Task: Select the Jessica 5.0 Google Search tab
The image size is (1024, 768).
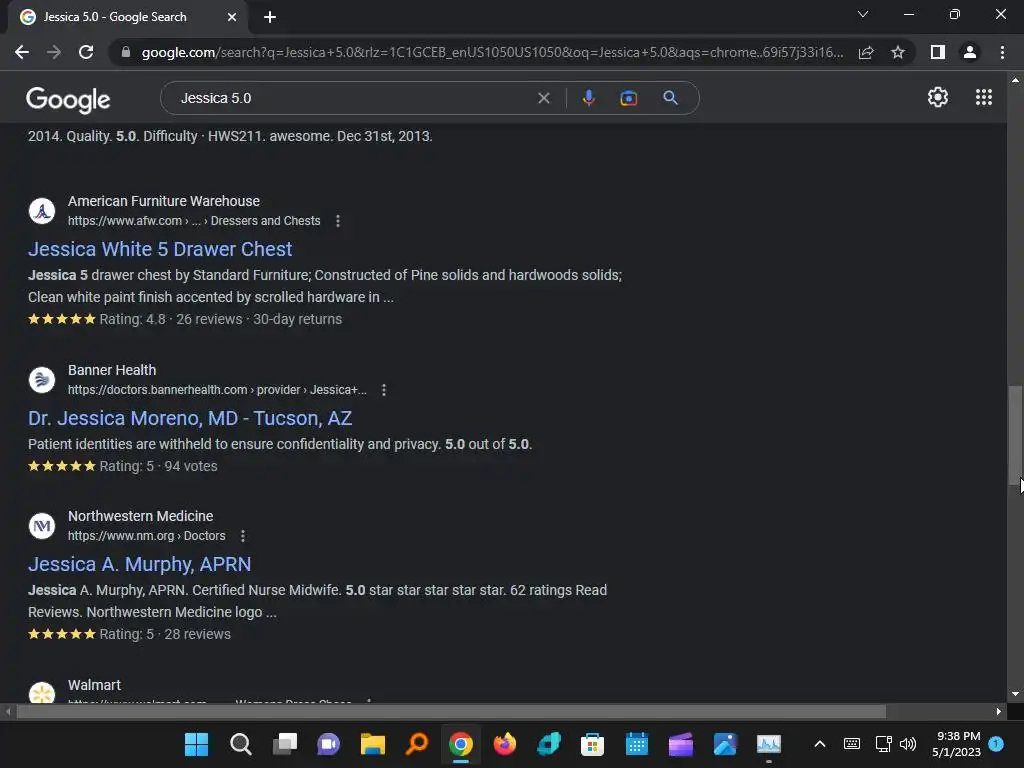Action: 128,17
